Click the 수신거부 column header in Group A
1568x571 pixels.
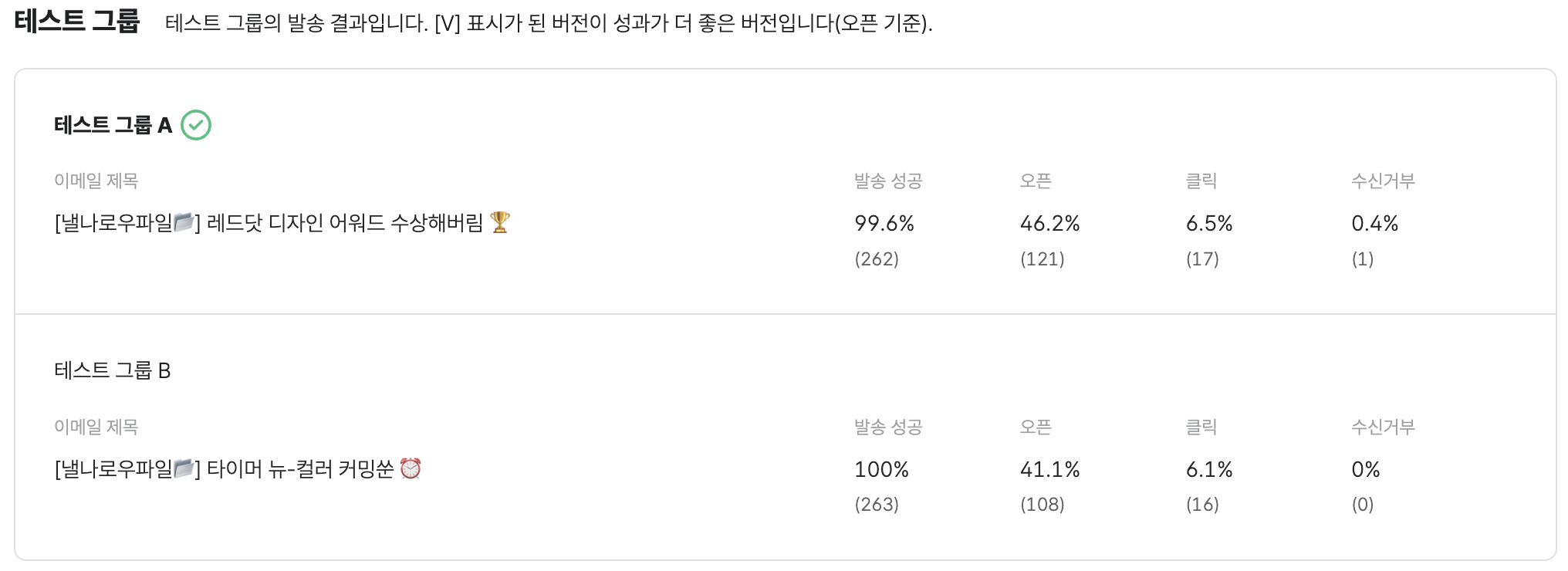point(1383,181)
